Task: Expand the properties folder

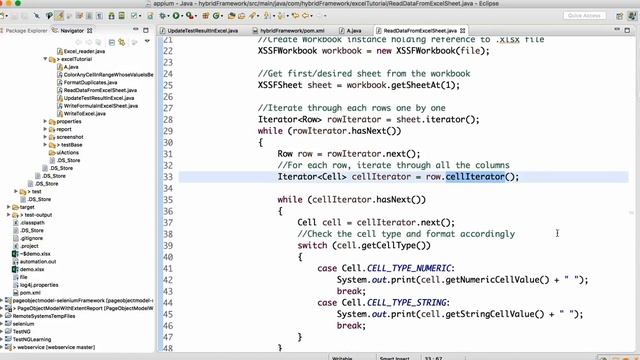Action: tap(45, 121)
